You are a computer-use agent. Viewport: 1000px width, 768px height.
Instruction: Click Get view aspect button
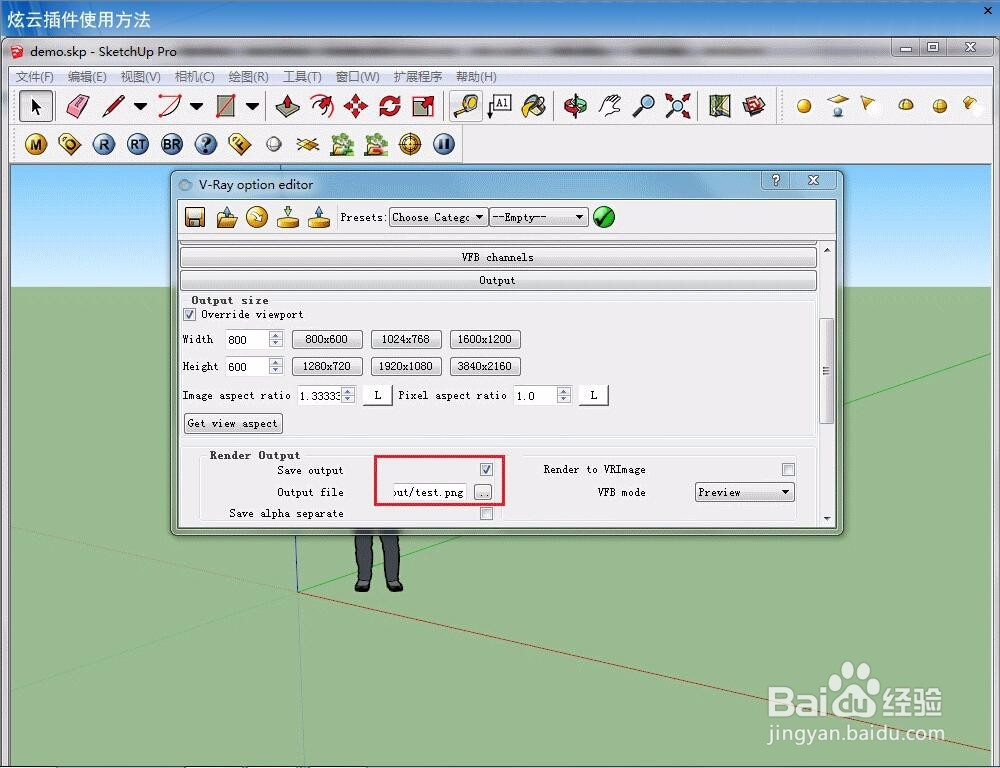tap(233, 424)
